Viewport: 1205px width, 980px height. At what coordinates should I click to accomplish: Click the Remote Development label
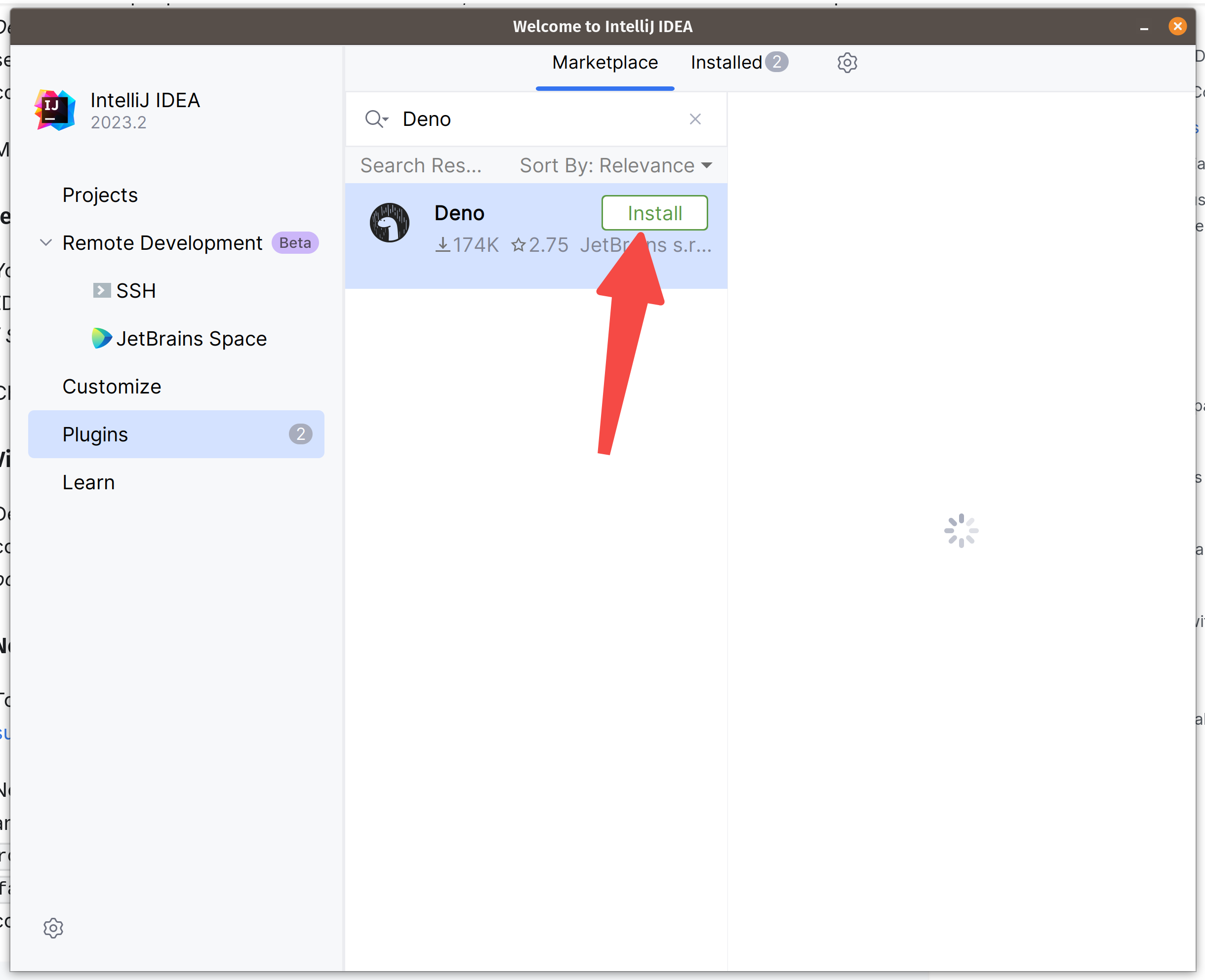[162, 243]
